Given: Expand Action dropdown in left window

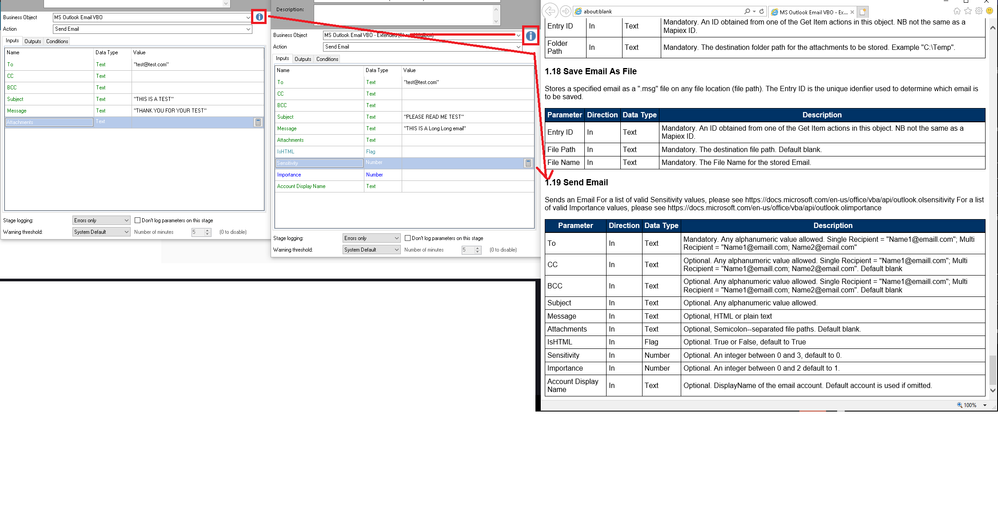Looking at the screenshot, I should coord(248,29).
